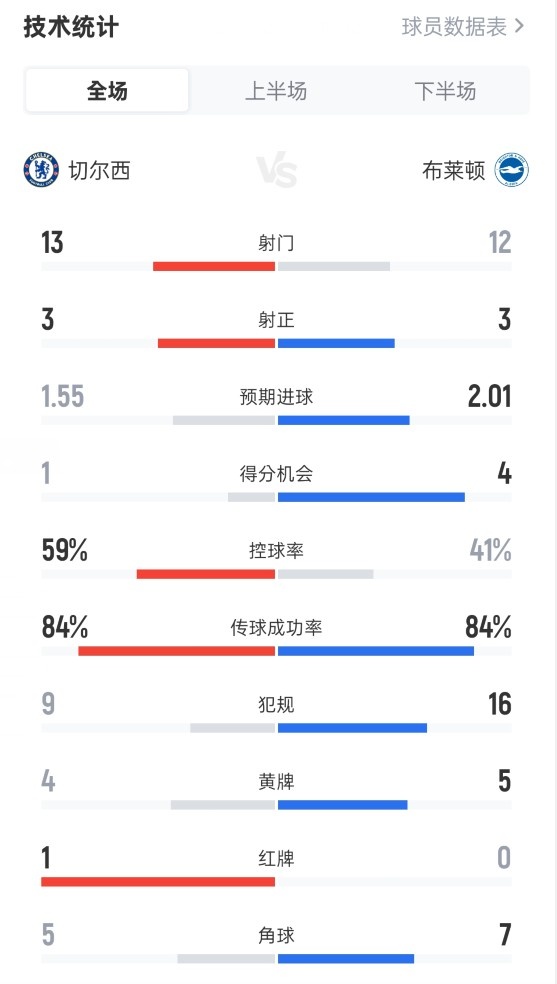The height and width of the screenshot is (984, 557).
Task: Switch to the 上半场 tab
Action: click(x=276, y=90)
